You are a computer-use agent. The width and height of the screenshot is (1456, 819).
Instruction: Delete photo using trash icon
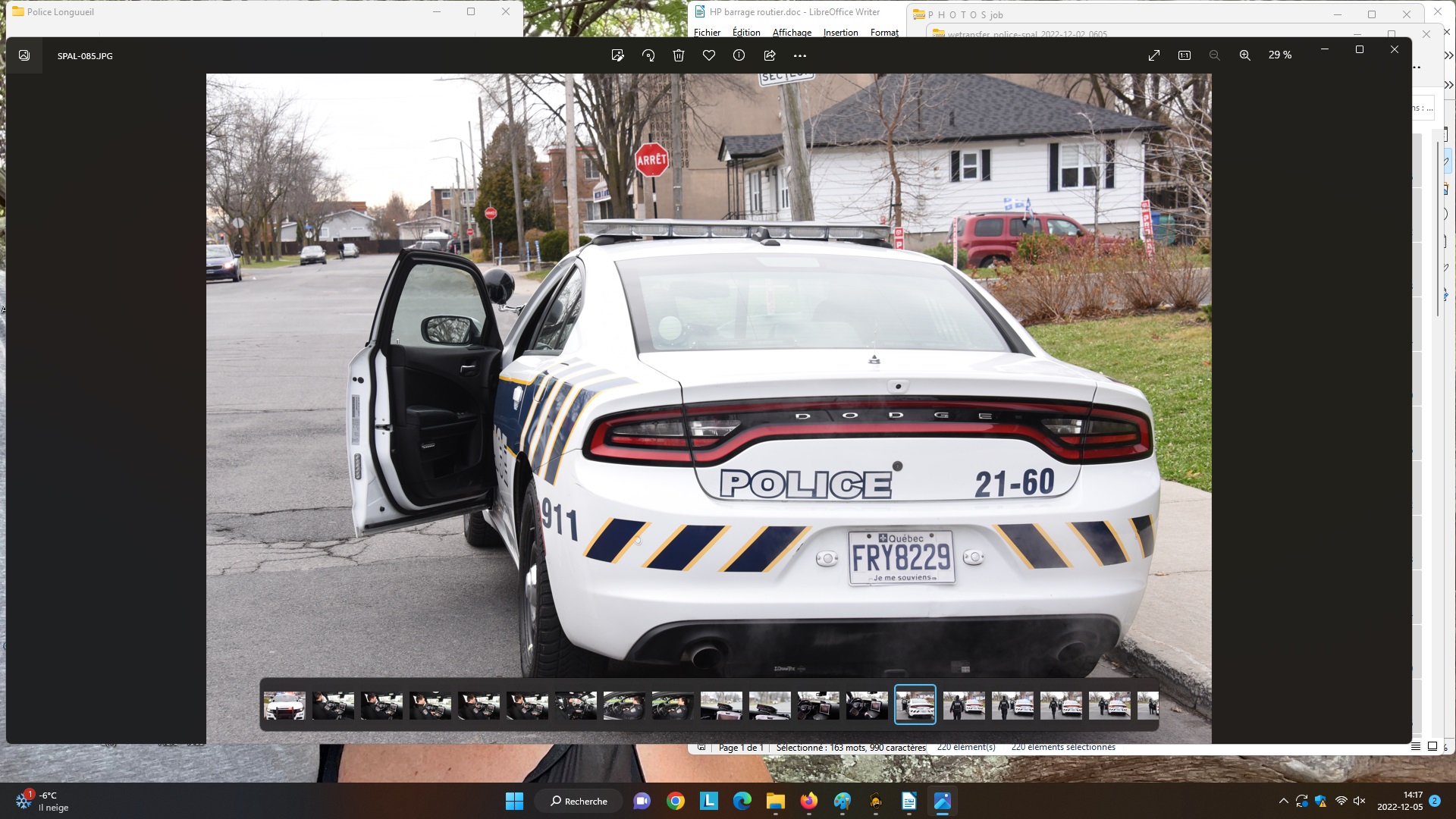pos(679,55)
